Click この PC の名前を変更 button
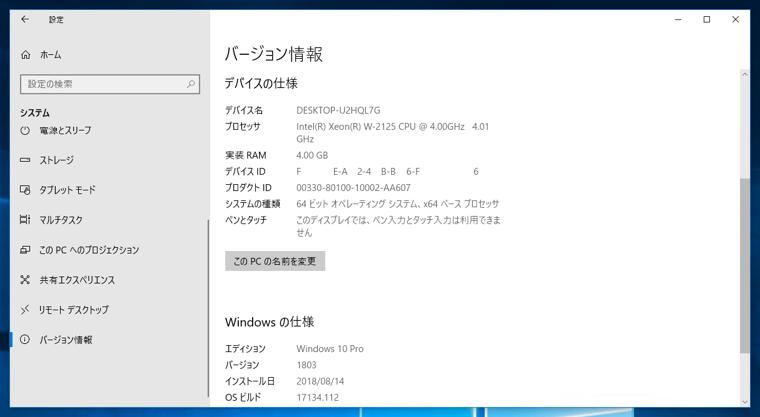This screenshot has height=417, width=760. tap(275, 261)
